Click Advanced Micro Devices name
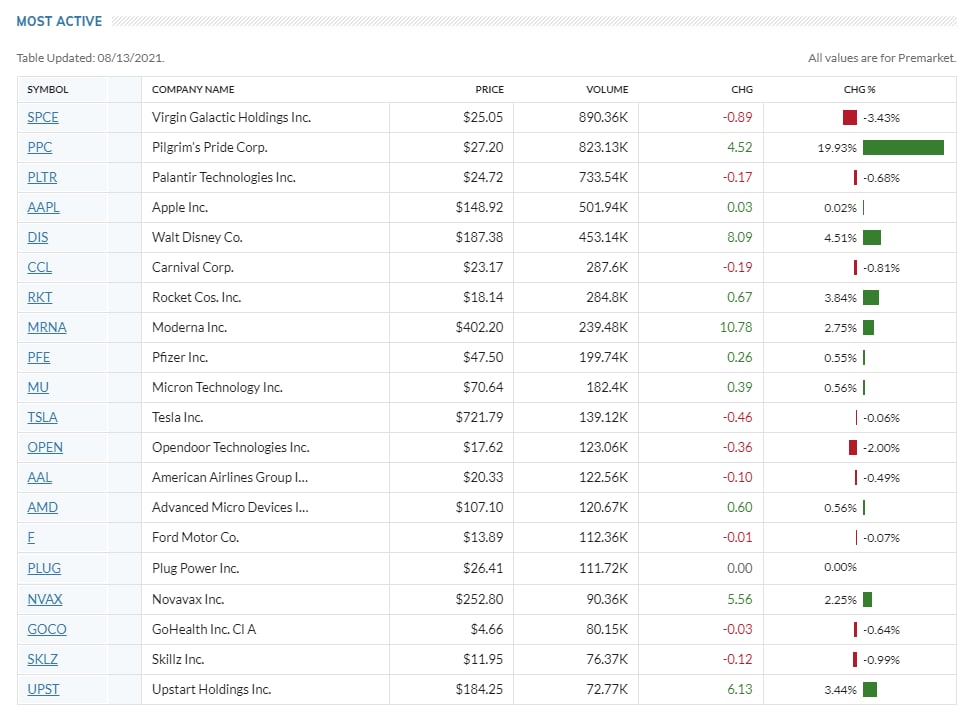968x717 pixels. click(230, 508)
